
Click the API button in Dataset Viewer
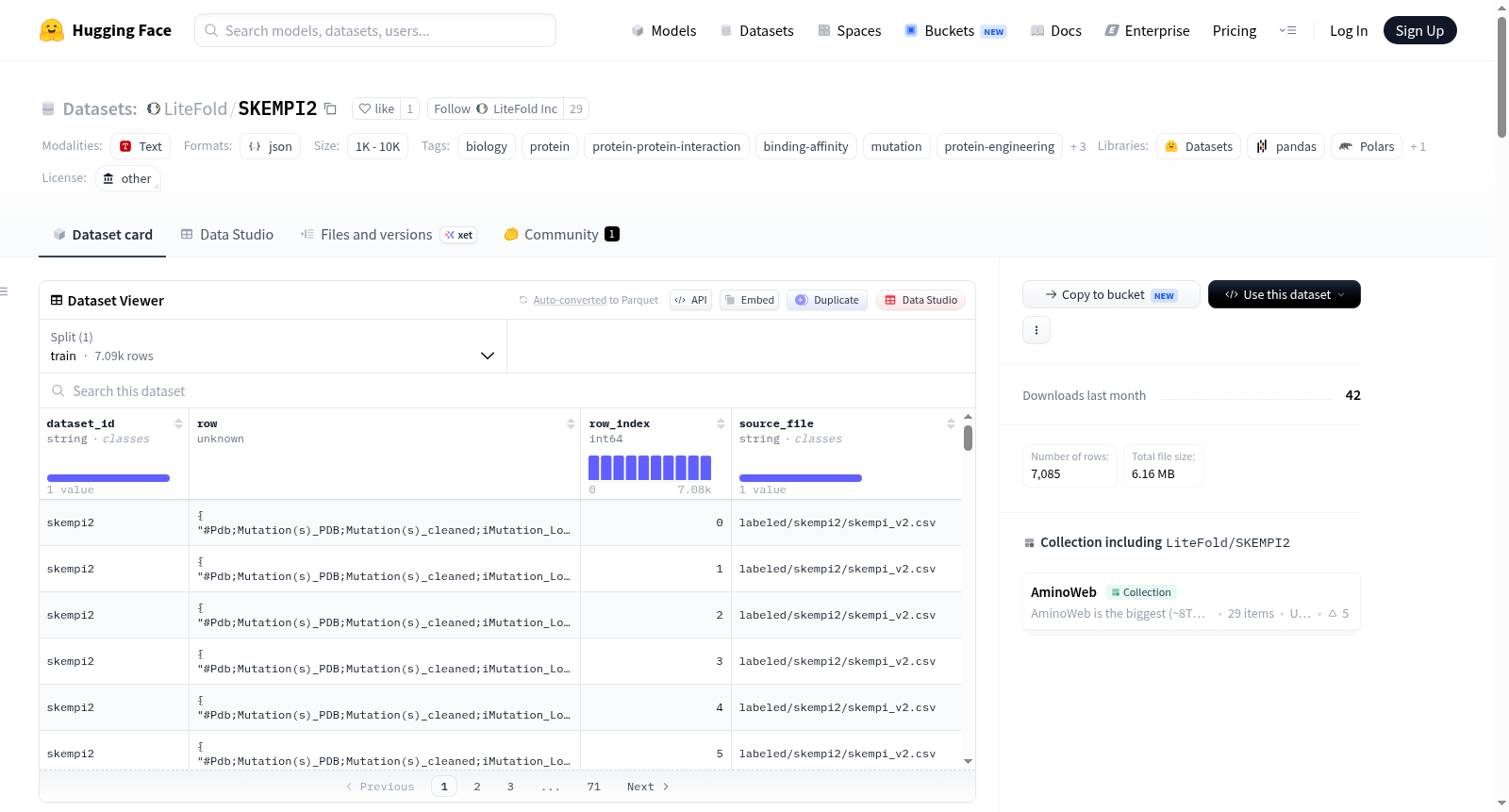(x=690, y=300)
